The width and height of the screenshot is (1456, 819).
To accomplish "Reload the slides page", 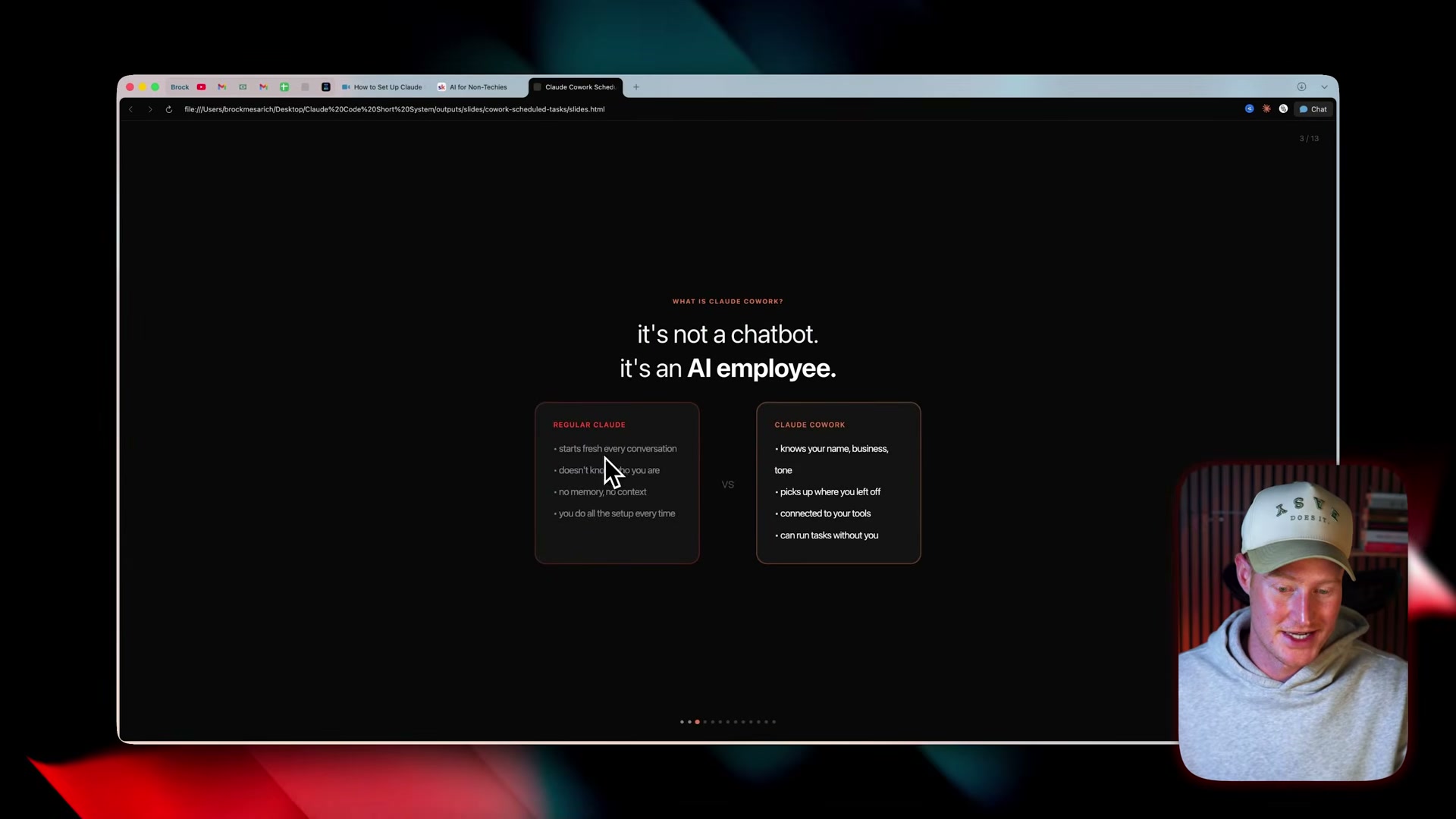I will 168,109.
